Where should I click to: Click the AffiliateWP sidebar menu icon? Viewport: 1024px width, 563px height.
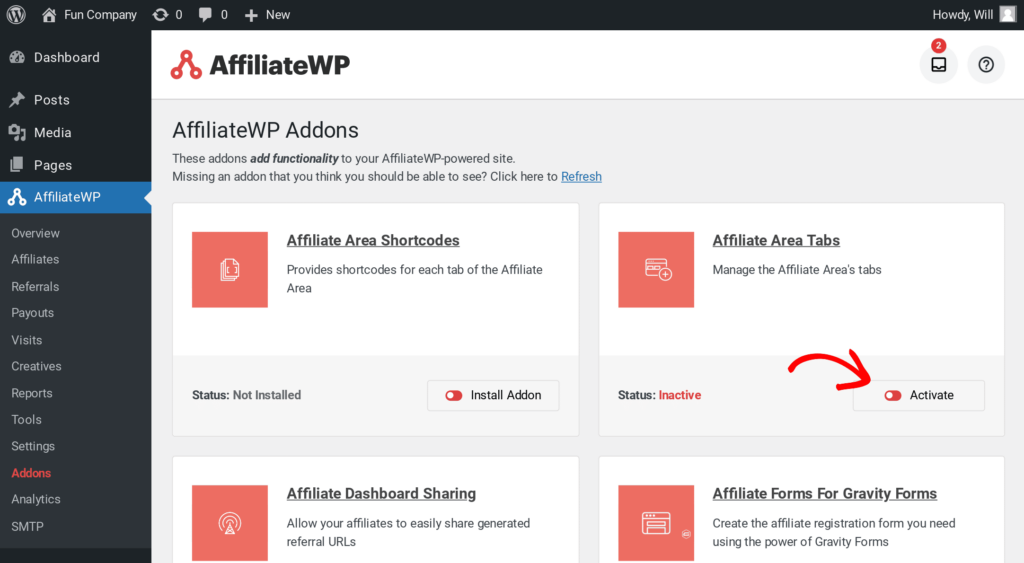point(17,197)
